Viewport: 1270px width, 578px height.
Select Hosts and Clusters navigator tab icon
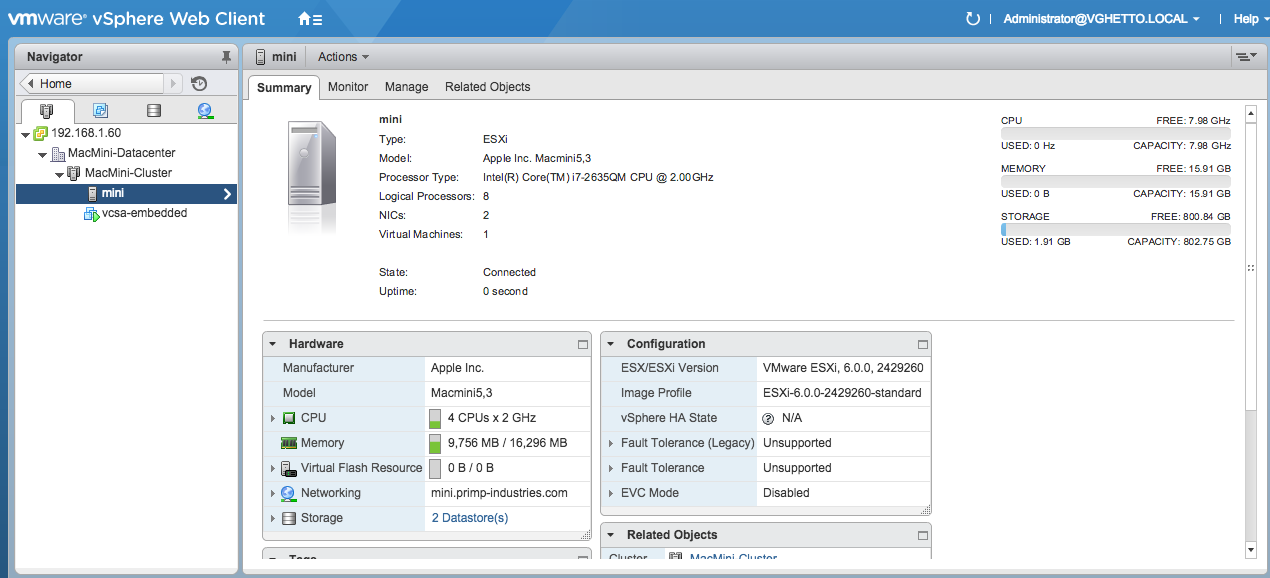coord(47,111)
